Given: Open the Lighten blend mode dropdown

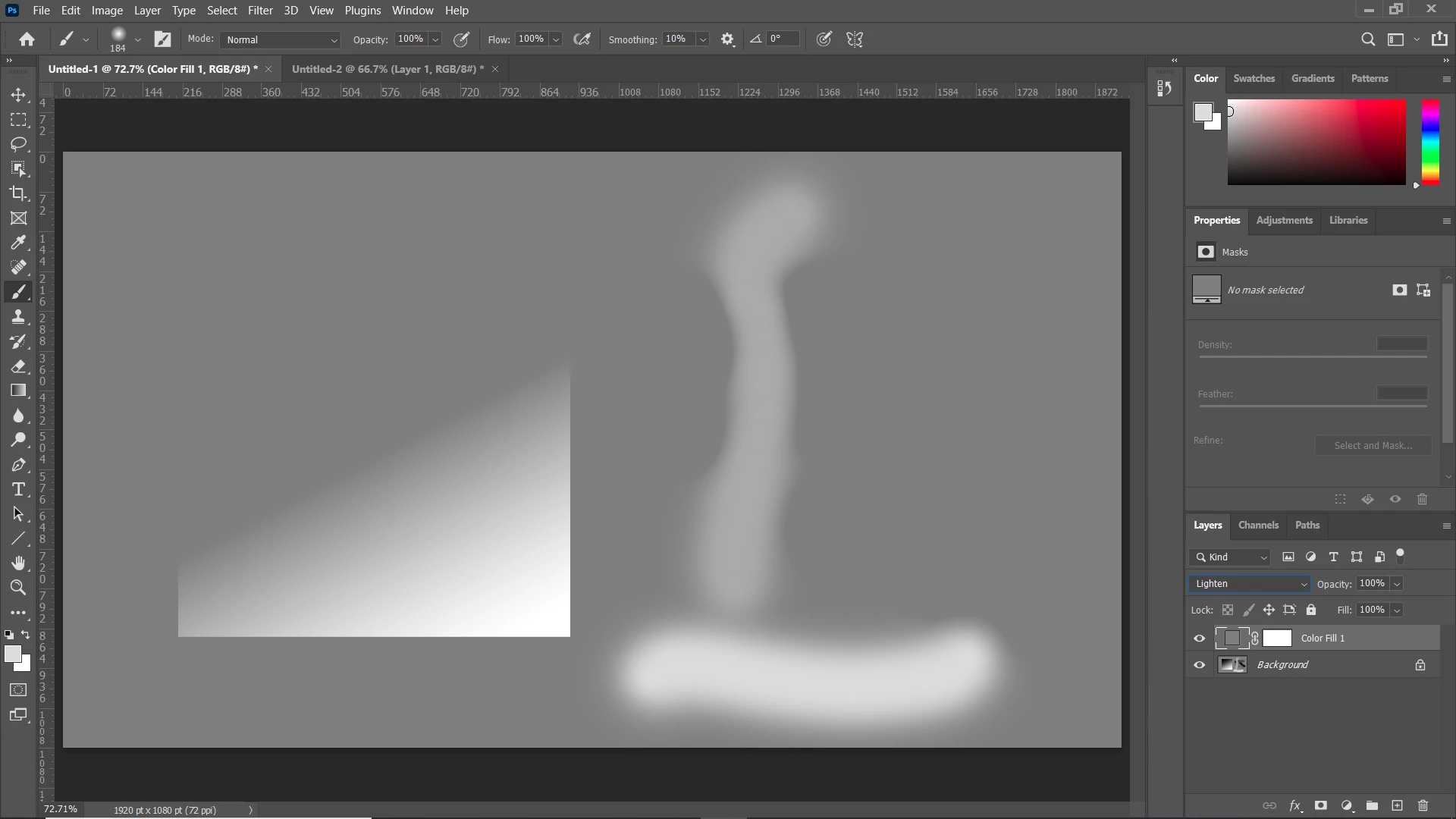Looking at the screenshot, I should pyautogui.click(x=1249, y=584).
